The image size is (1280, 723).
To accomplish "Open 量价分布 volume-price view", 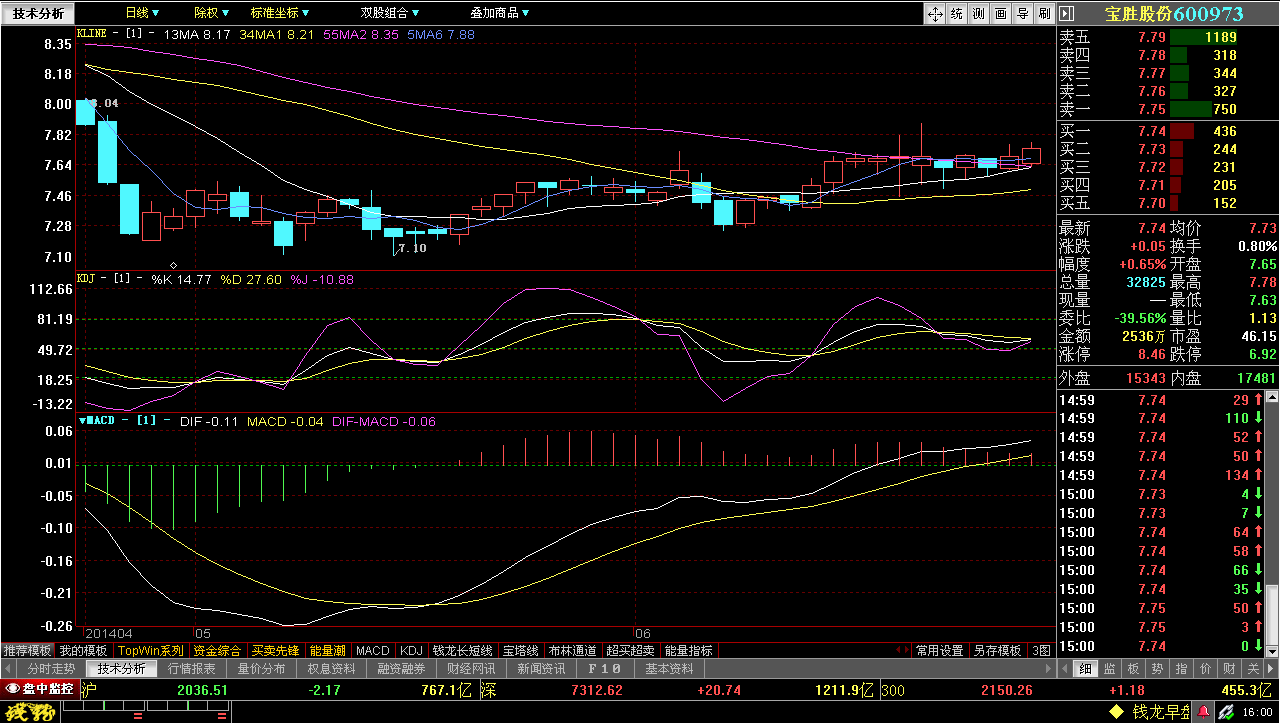I will tap(262, 668).
